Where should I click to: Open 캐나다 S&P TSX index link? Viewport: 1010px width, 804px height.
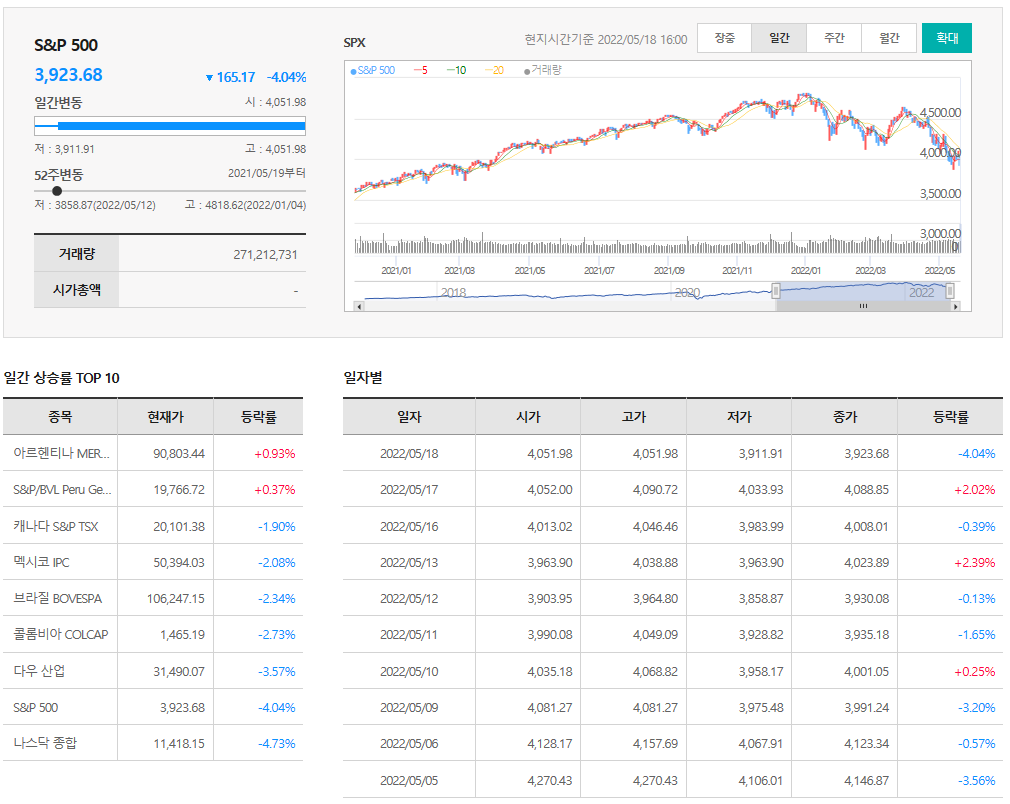click(55, 526)
